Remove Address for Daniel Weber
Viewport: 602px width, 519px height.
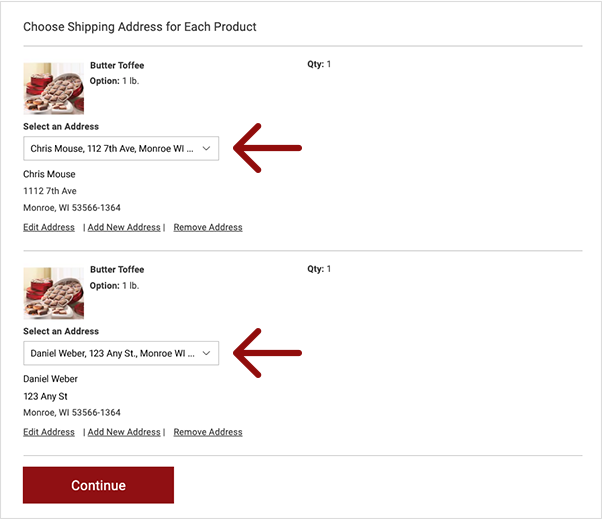click(x=208, y=432)
